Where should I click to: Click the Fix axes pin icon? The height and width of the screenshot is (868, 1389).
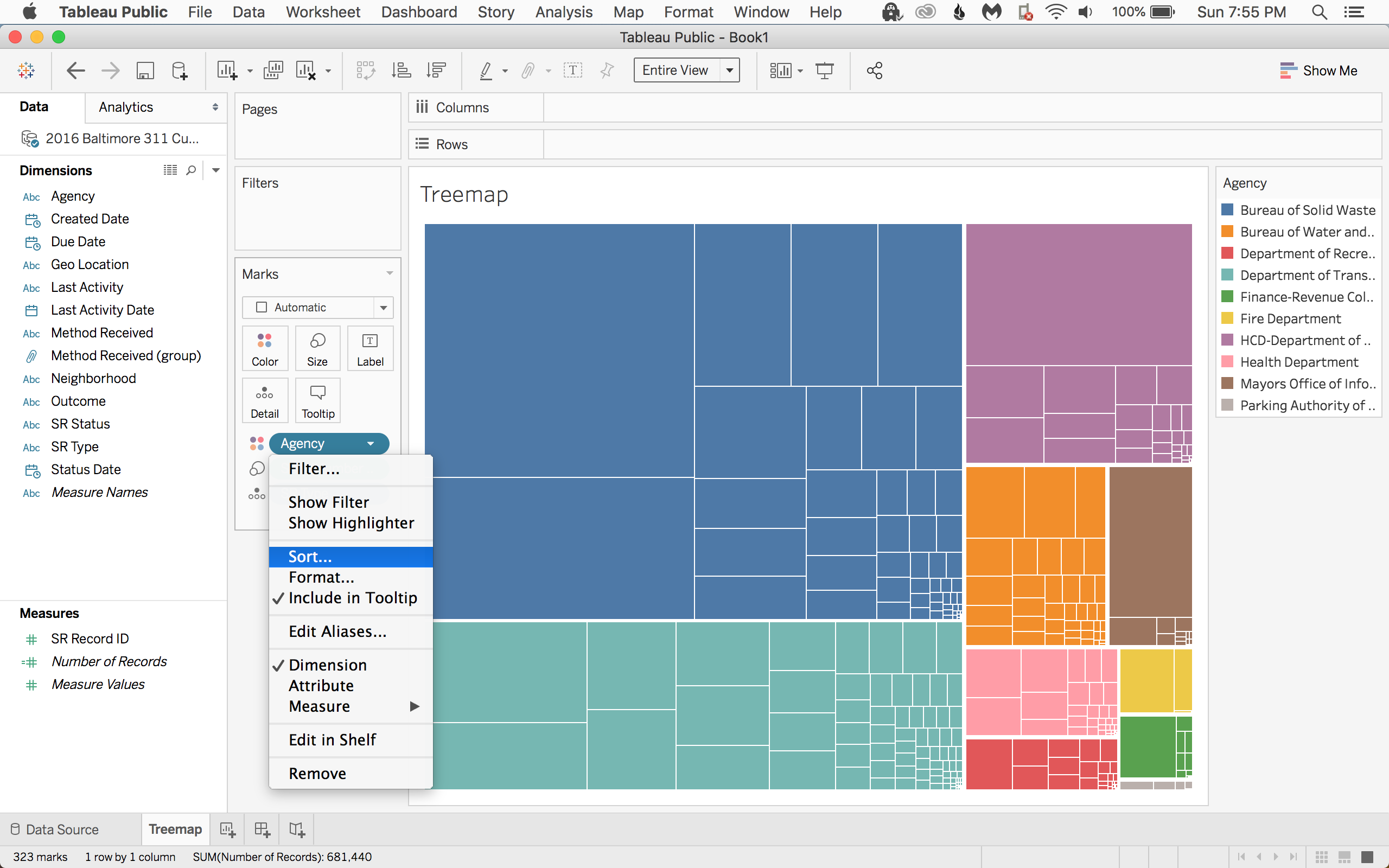tap(607, 71)
